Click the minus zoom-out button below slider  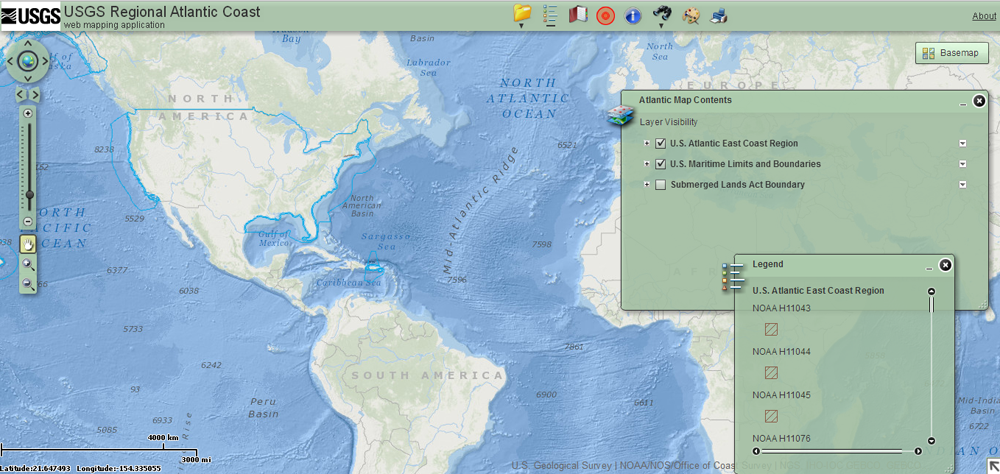27,221
